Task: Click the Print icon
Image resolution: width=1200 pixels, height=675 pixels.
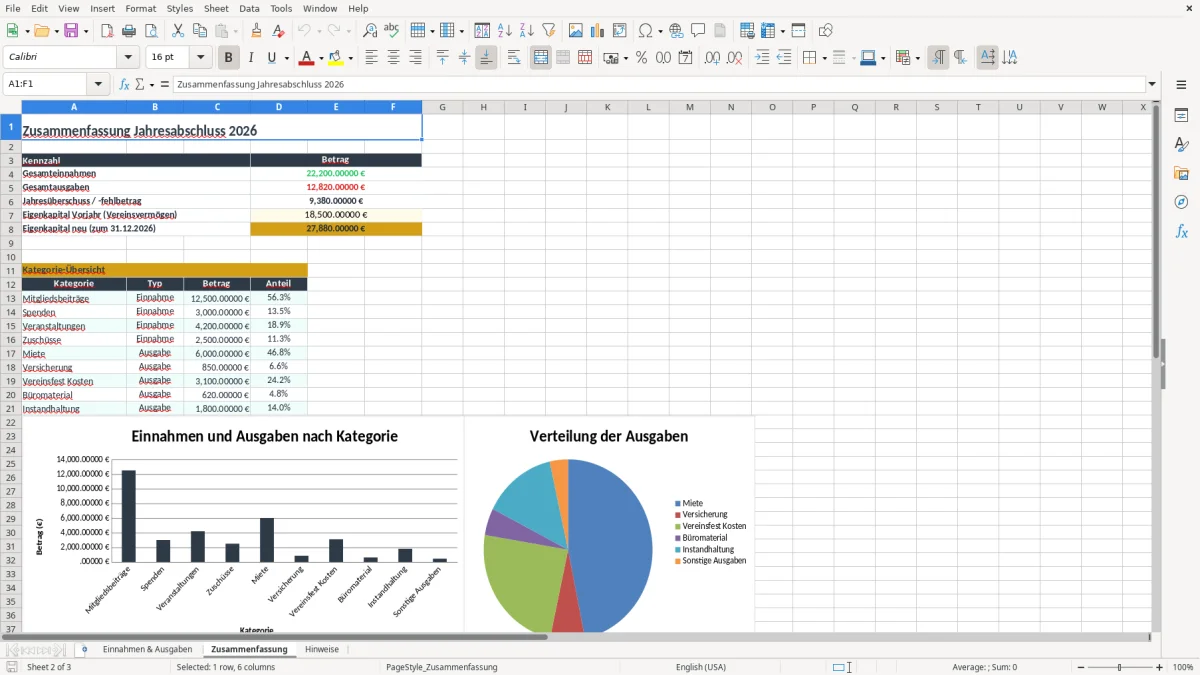Action: (x=129, y=31)
